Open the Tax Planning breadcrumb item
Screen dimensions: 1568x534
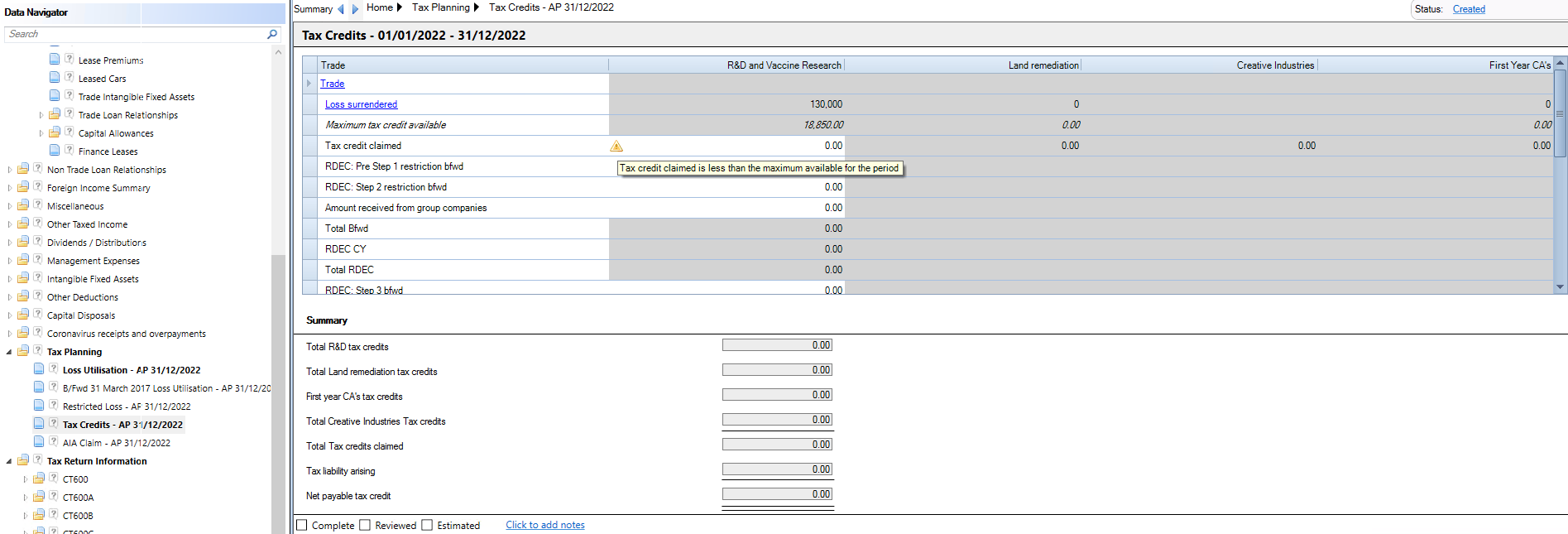[x=441, y=7]
